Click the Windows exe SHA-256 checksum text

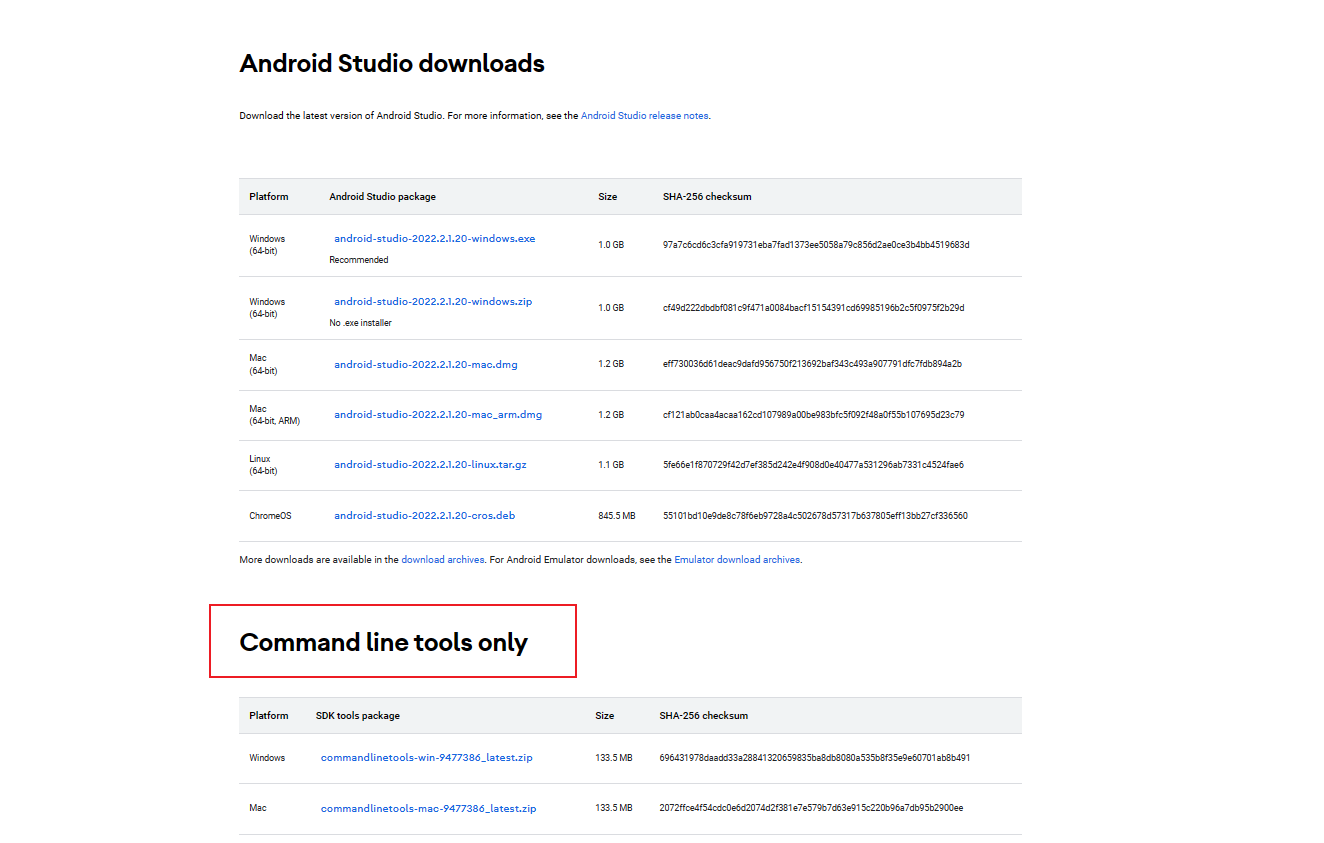(x=815, y=245)
